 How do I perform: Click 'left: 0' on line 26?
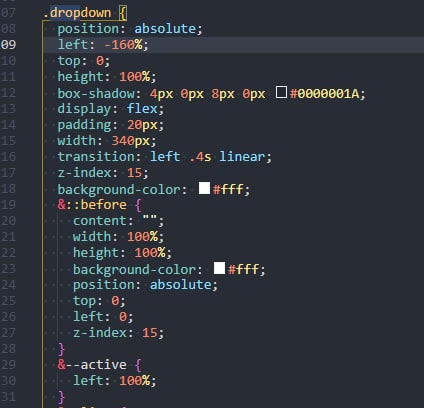100,317
